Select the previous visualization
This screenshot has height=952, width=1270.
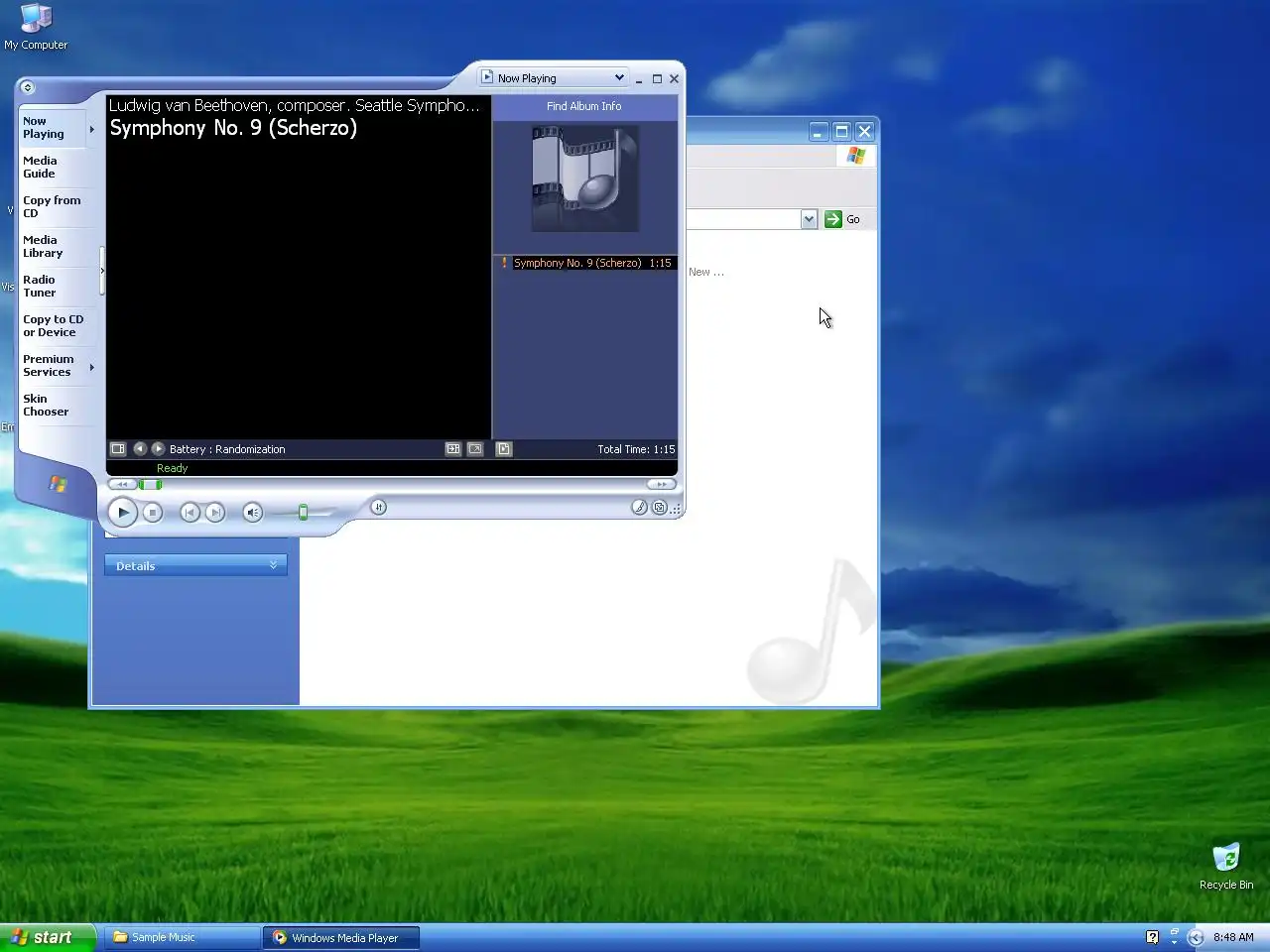[140, 449]
